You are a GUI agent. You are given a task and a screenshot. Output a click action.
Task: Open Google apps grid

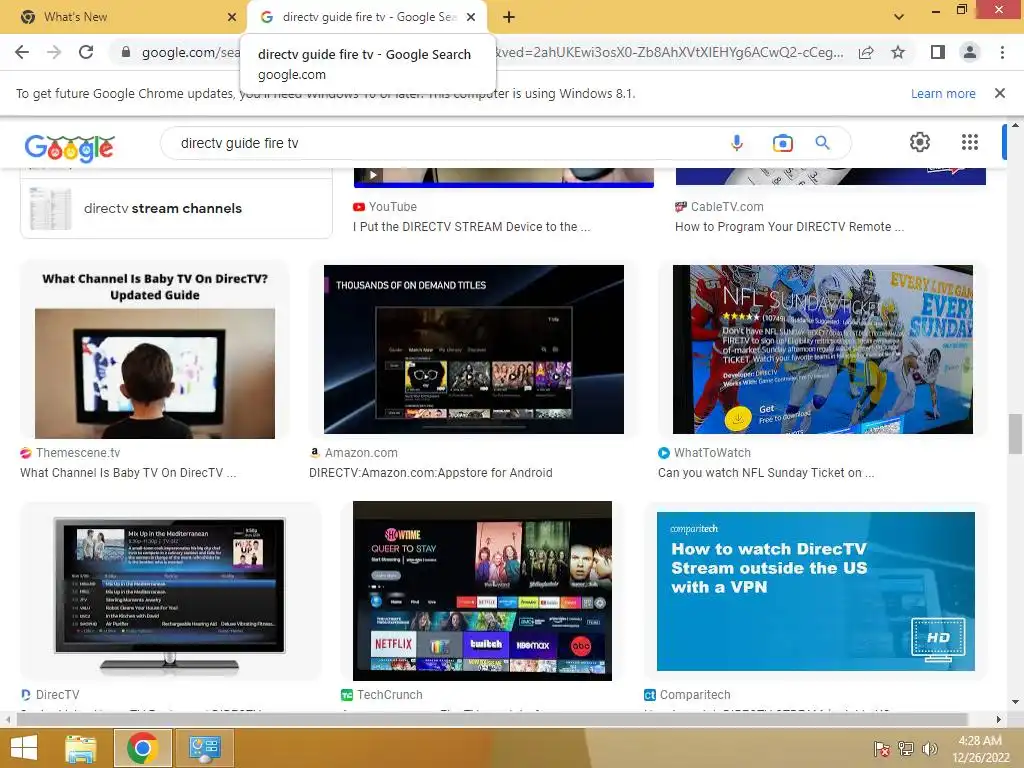pos(970,142)
